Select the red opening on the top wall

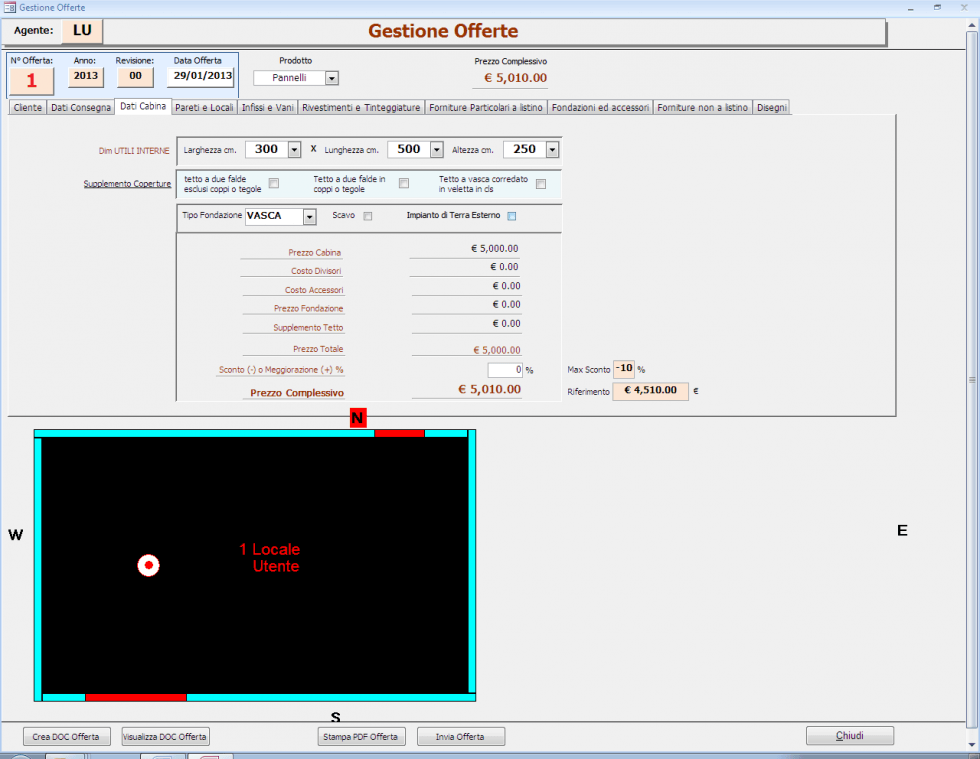point(399,433)
